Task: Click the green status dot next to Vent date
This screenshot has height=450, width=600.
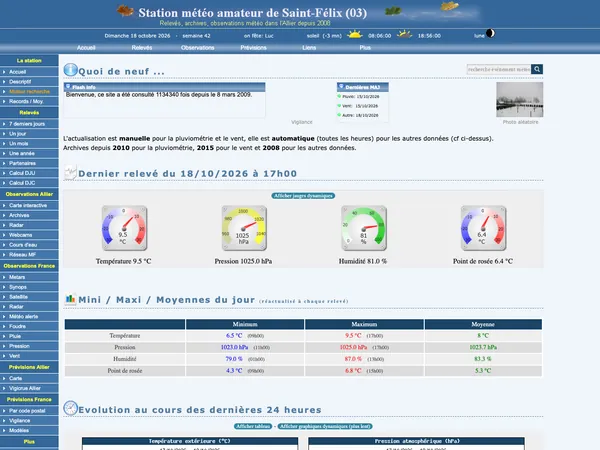Action: (x=339, y=105)
